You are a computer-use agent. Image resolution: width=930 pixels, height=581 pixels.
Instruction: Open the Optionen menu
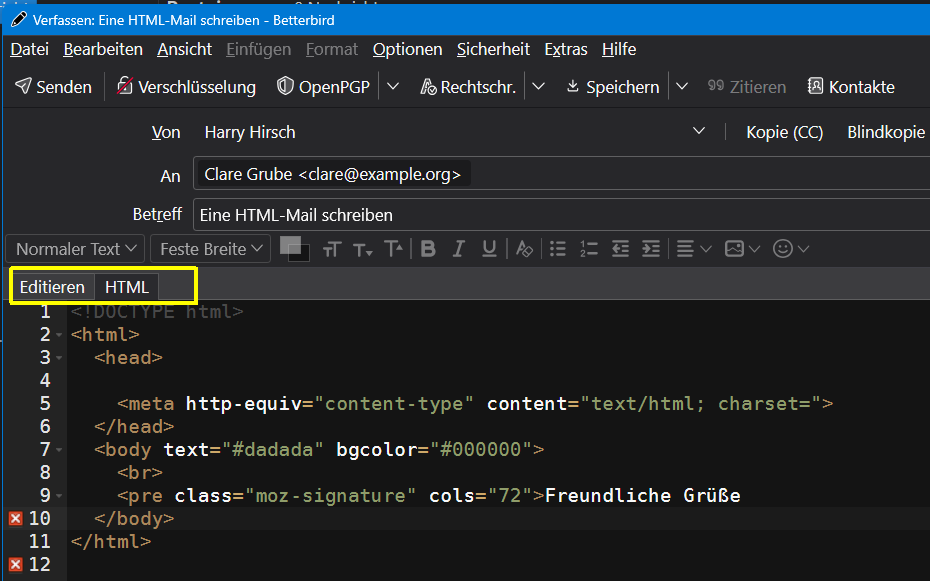[x=407, y=49]
